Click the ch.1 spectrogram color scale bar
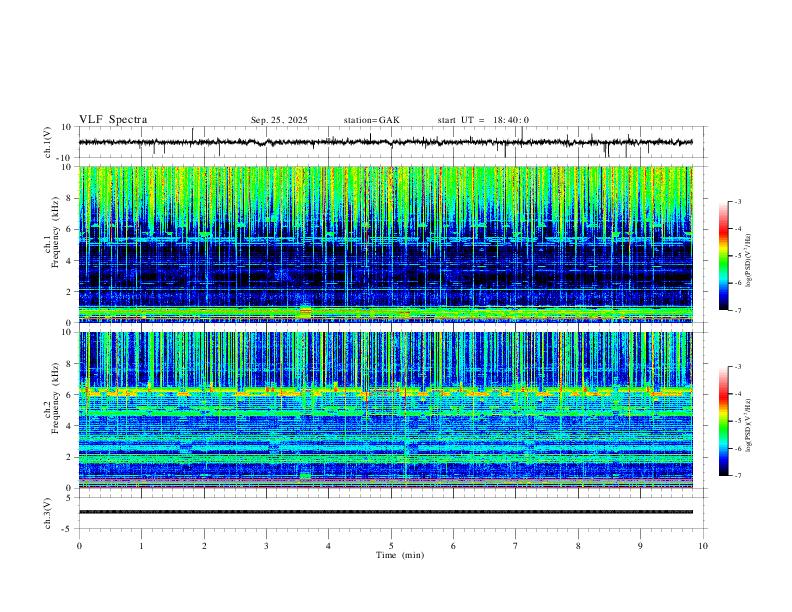 point(723,256)
